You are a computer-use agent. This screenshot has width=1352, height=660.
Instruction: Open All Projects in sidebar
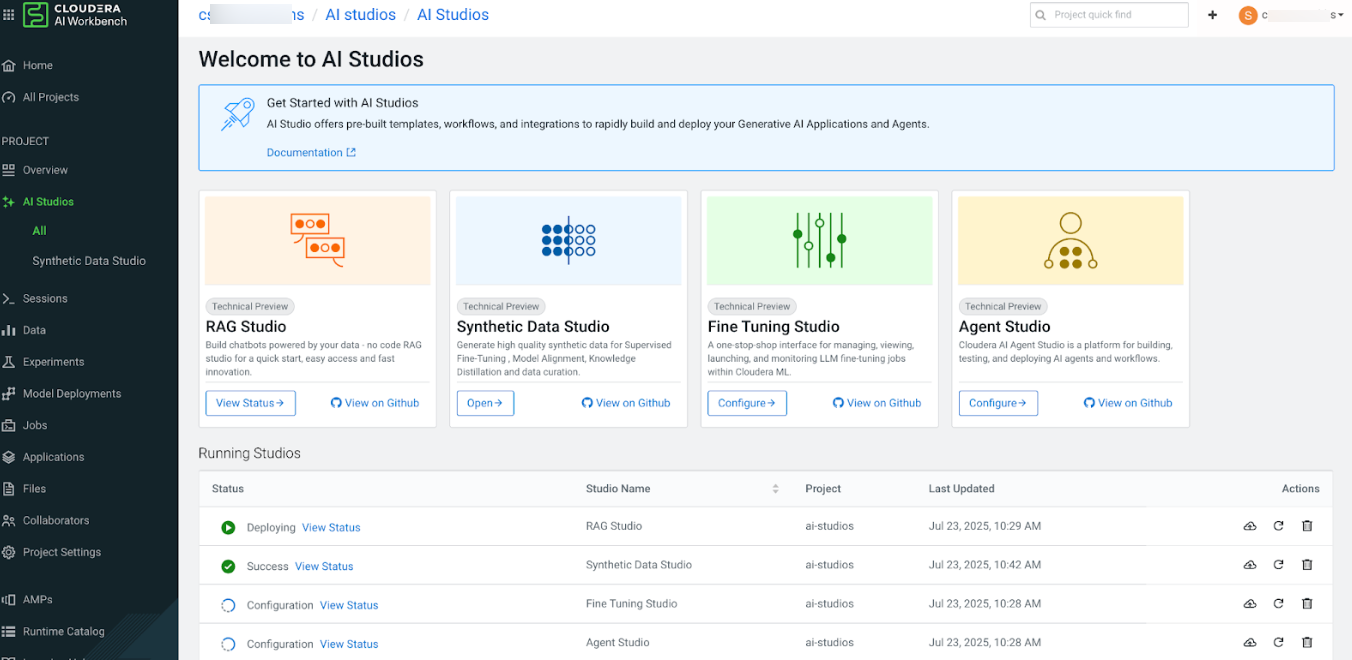[x=51, y=98]
